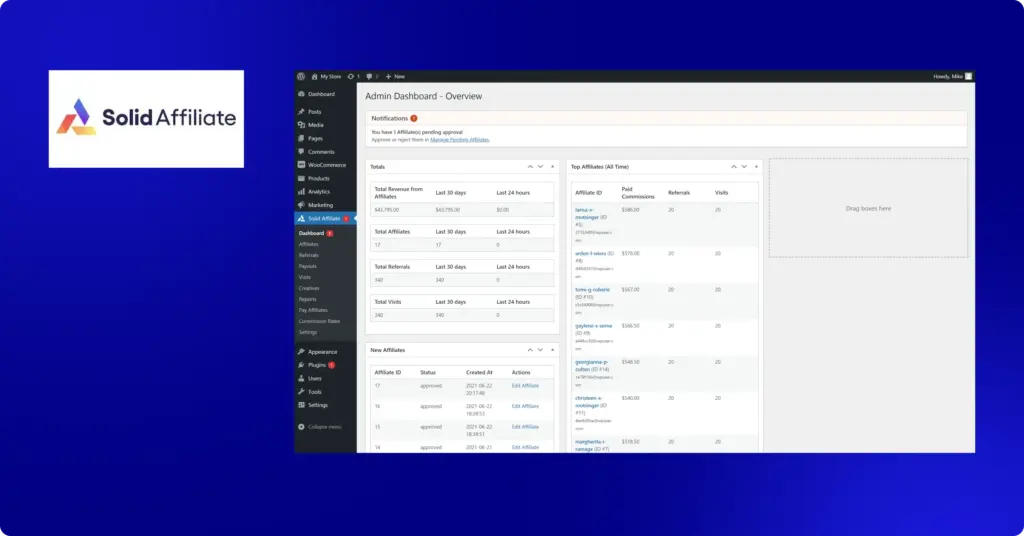Move New Affiliates box down
Image resolution: width=1024 pixels, height=536 pixels.
point(540,350)
